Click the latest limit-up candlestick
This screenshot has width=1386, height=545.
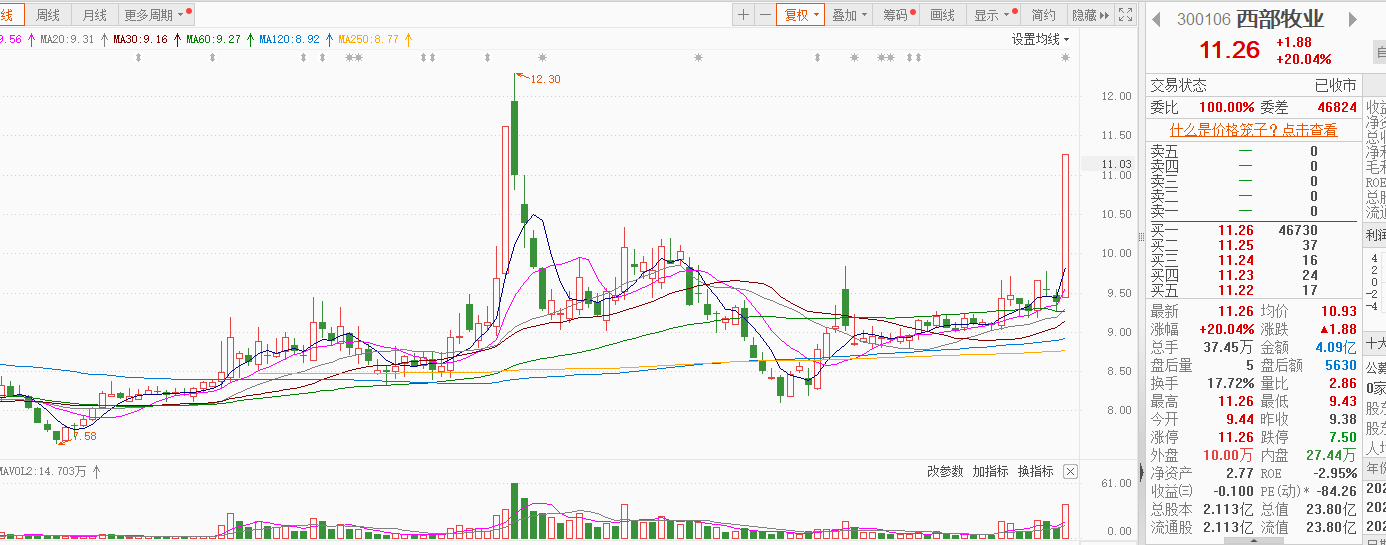[1066, 225]
